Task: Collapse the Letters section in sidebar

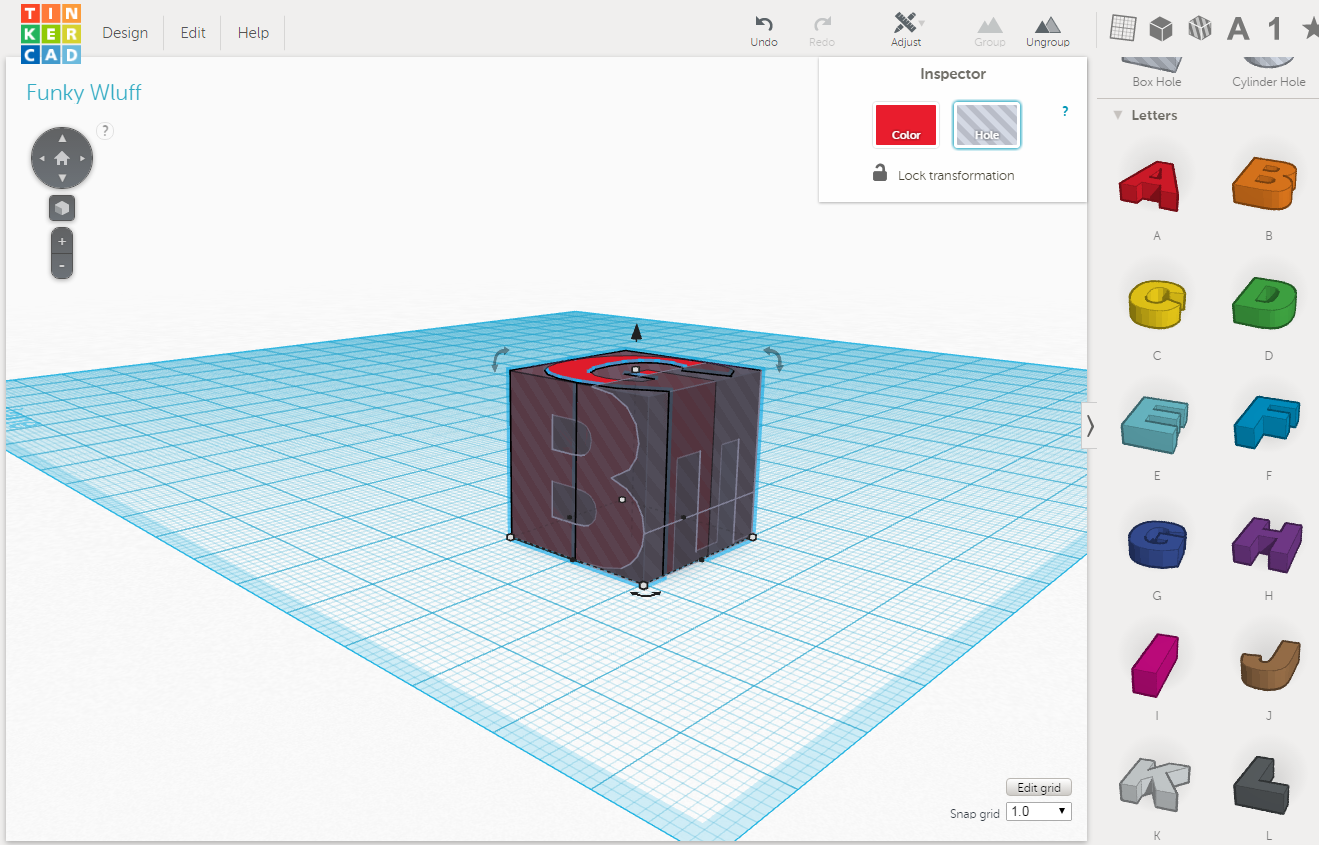Action: pos(1117,115)
